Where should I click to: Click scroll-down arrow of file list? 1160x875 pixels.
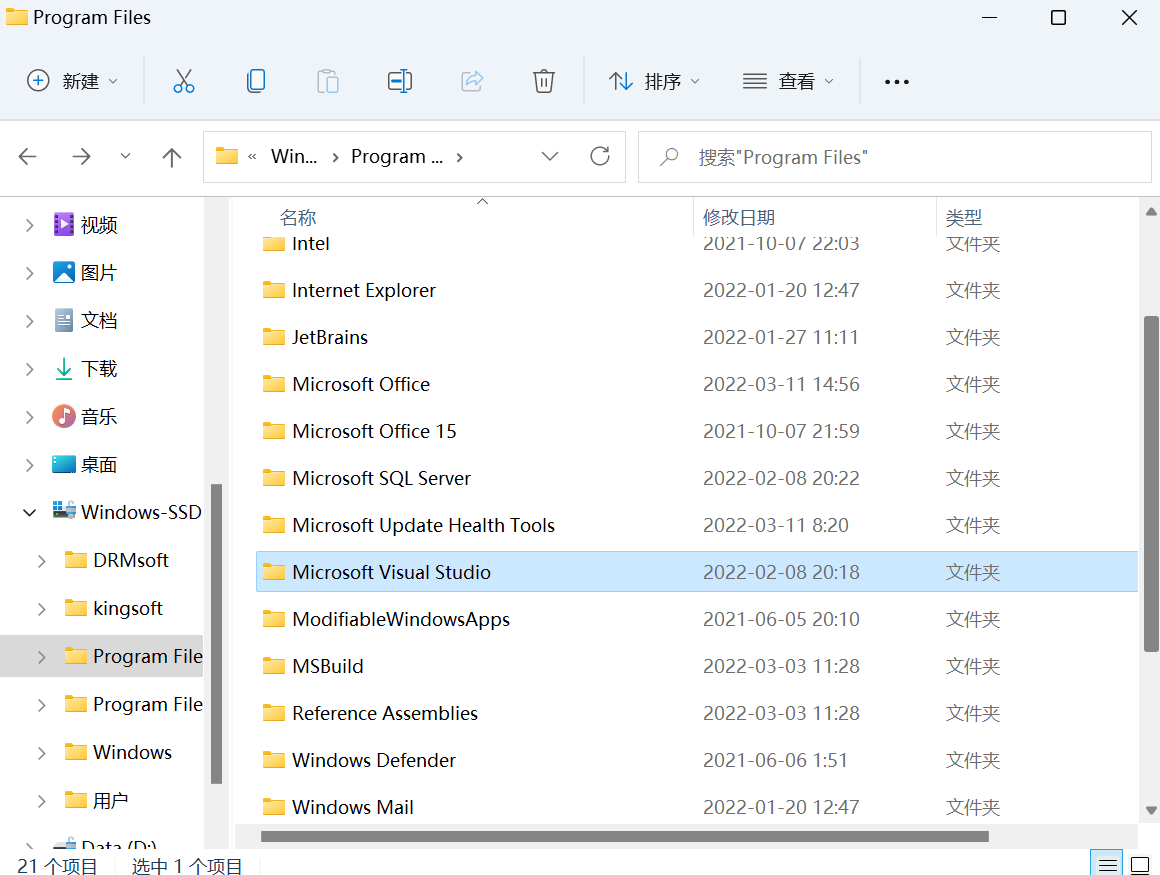click(x=1150, y=810)
